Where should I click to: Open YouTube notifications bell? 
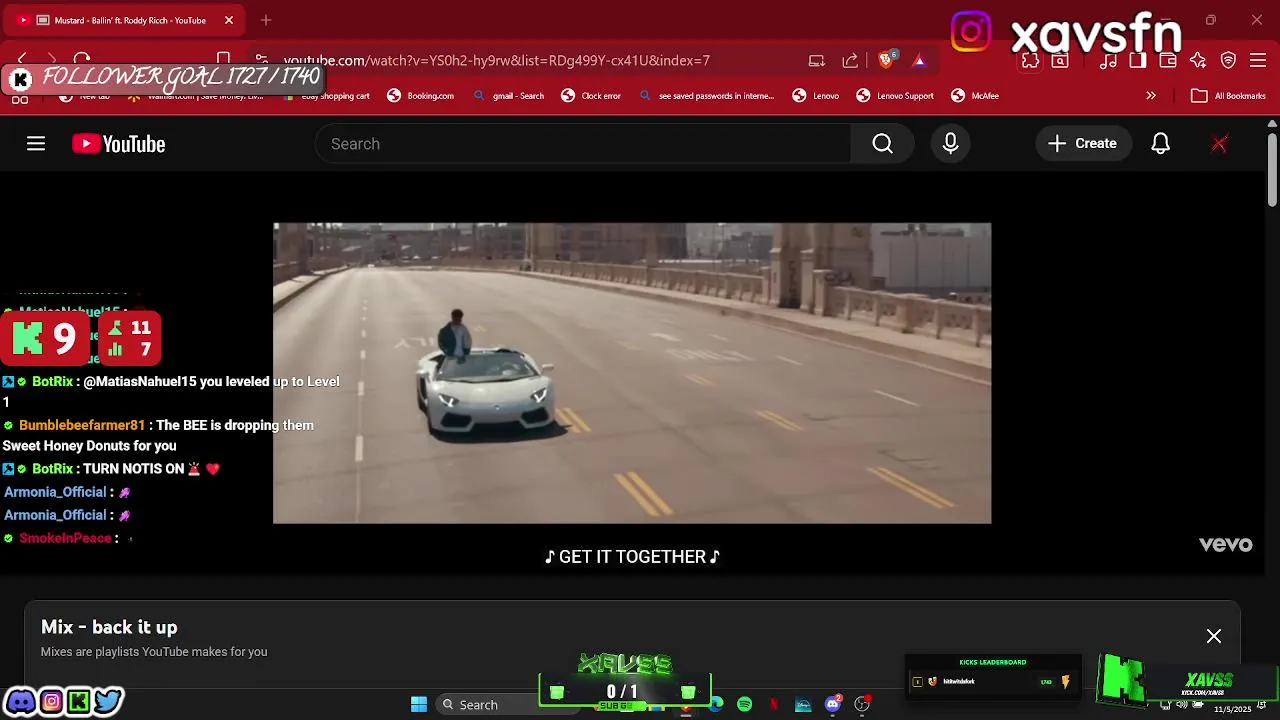click(x=1160, y=144)
